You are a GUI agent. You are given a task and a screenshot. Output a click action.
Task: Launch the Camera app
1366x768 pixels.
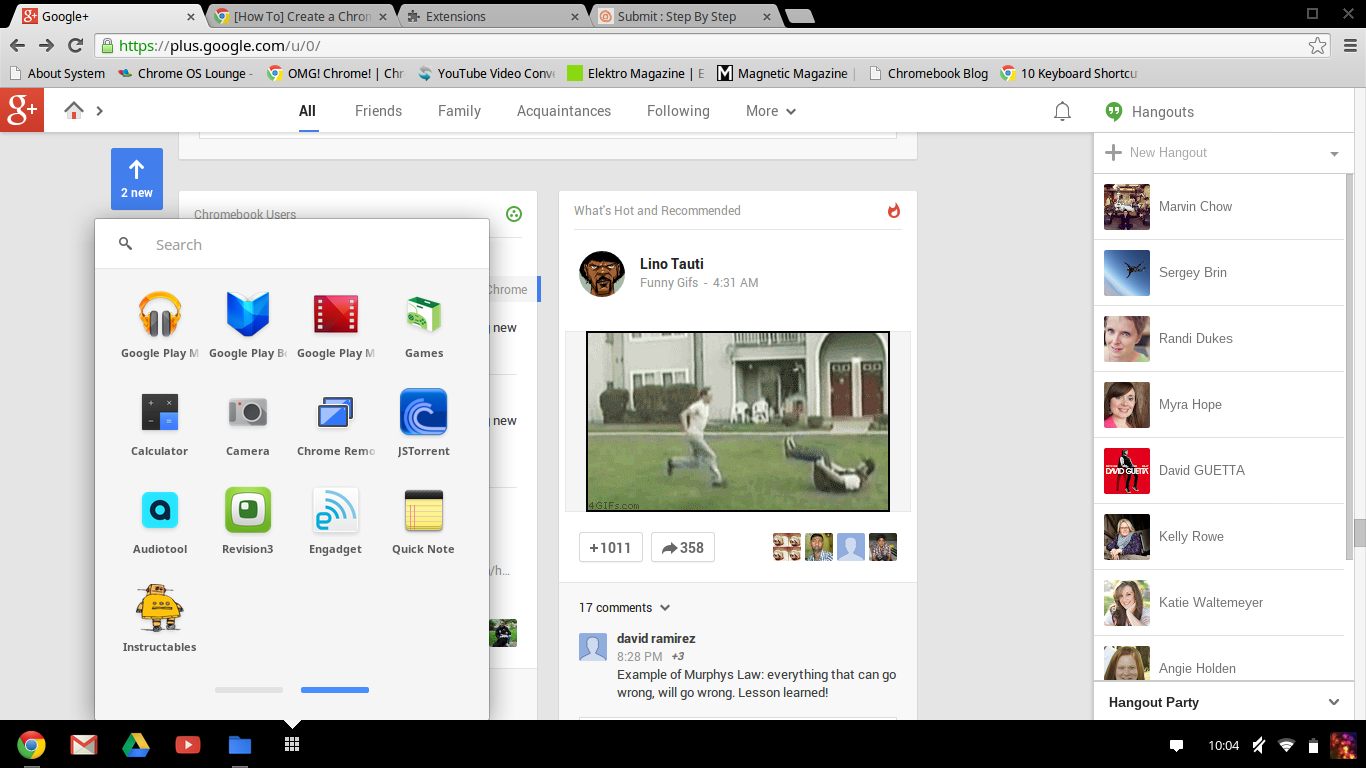coord(247,411)
